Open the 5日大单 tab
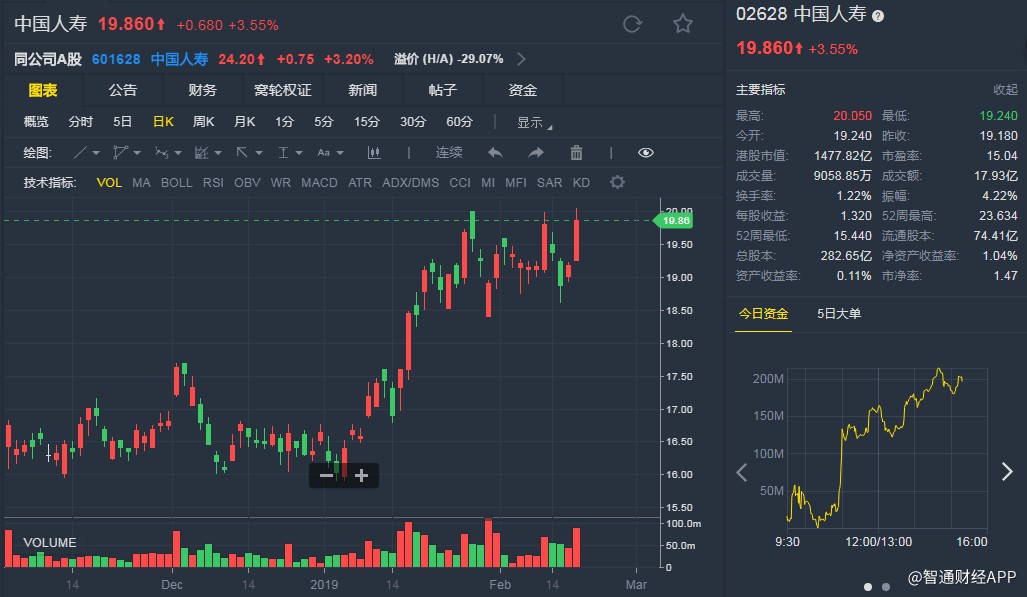The height and width of the screenshot is (597, 1027). (x=839, y=314)
